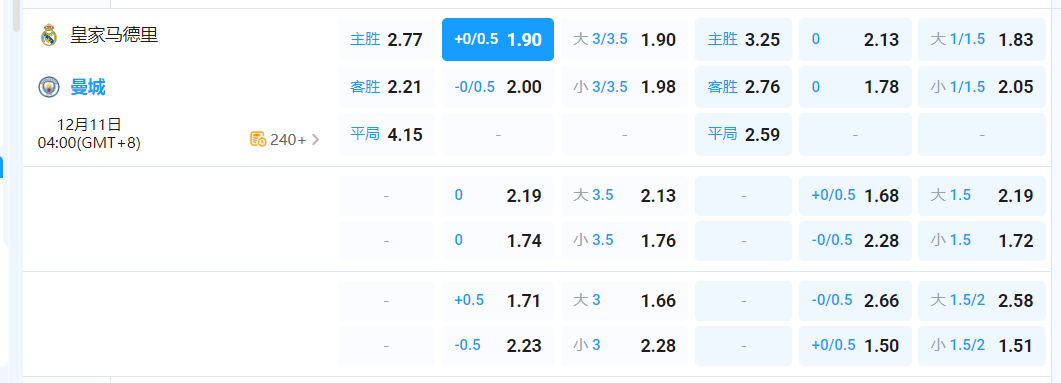Pick handicap -0/0.5 at 2.28
This screenshot has width=1061, height=383.
855,240
